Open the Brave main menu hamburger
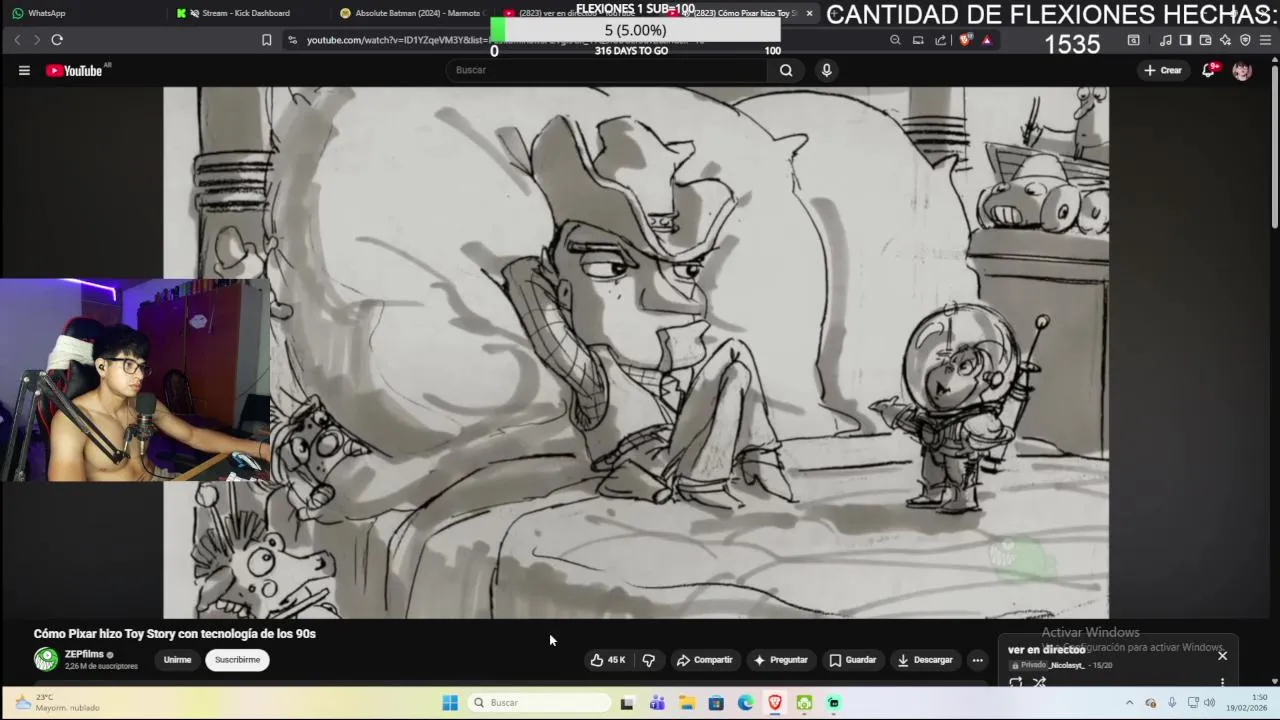The image size is (1280, 720). coord(1266,40)
